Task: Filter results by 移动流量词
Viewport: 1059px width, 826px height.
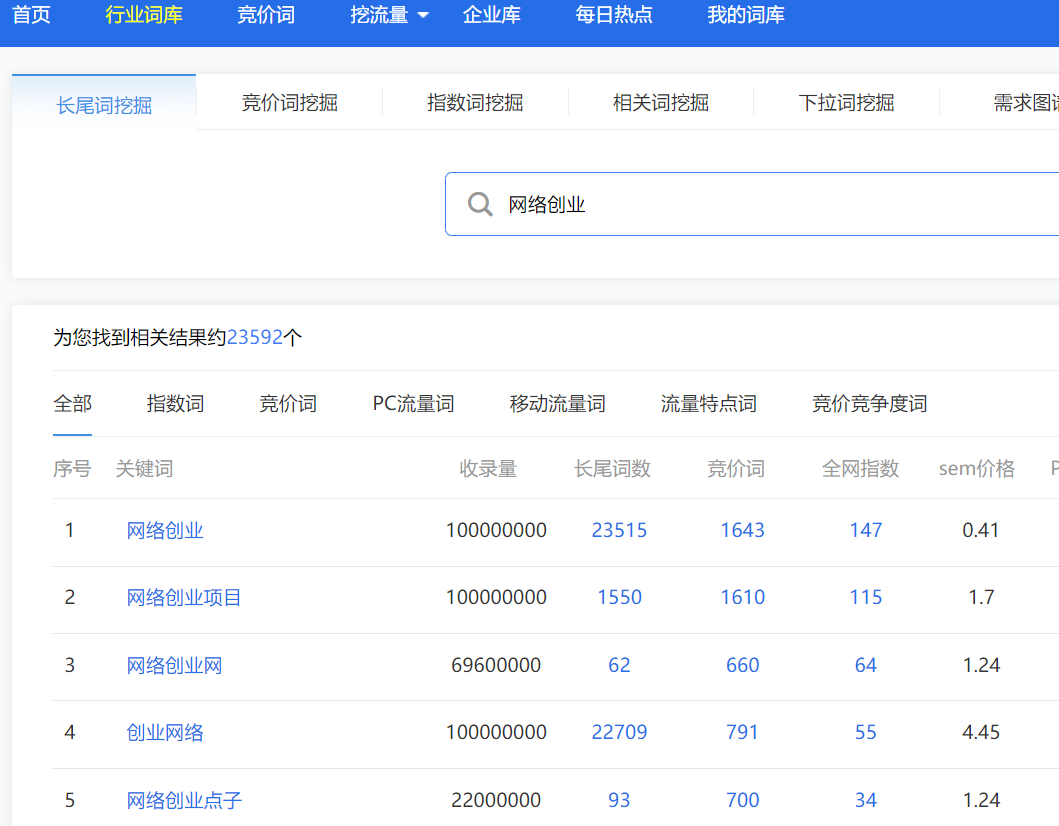Action: coord(556,403)
